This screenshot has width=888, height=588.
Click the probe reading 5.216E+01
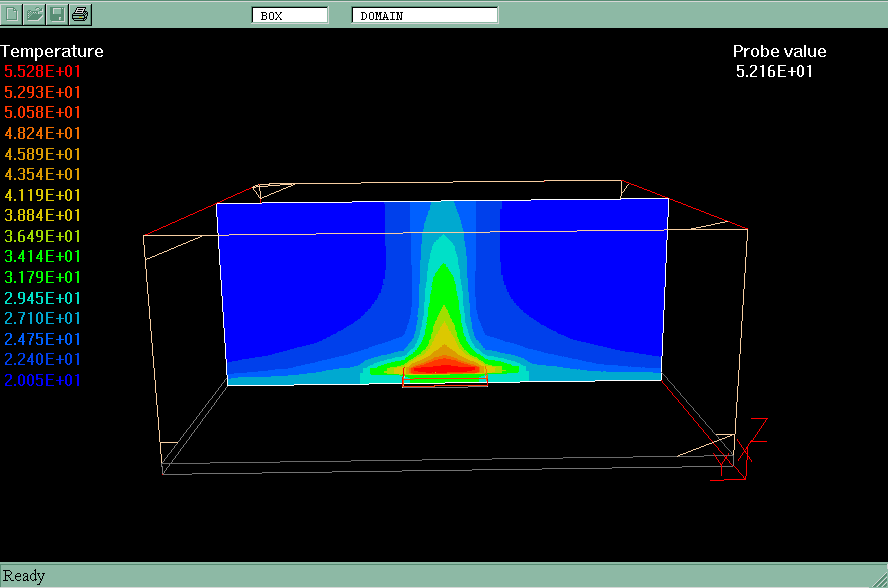tap(774, 72)
